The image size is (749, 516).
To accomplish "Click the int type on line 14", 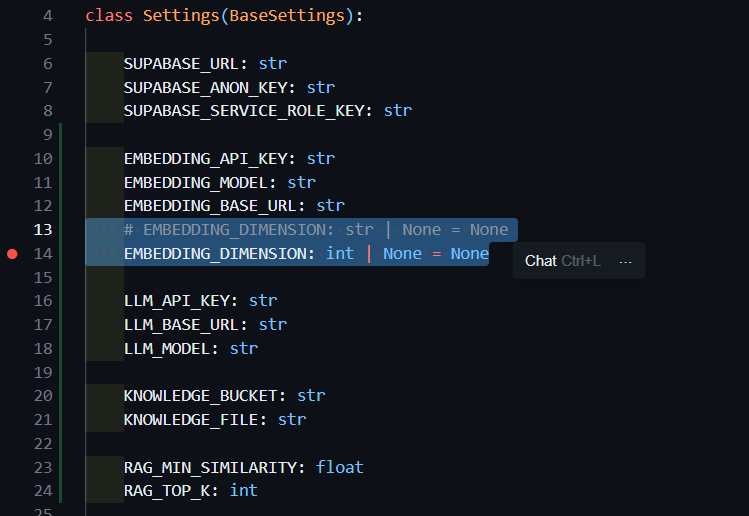I will click(x=340, y=254).
